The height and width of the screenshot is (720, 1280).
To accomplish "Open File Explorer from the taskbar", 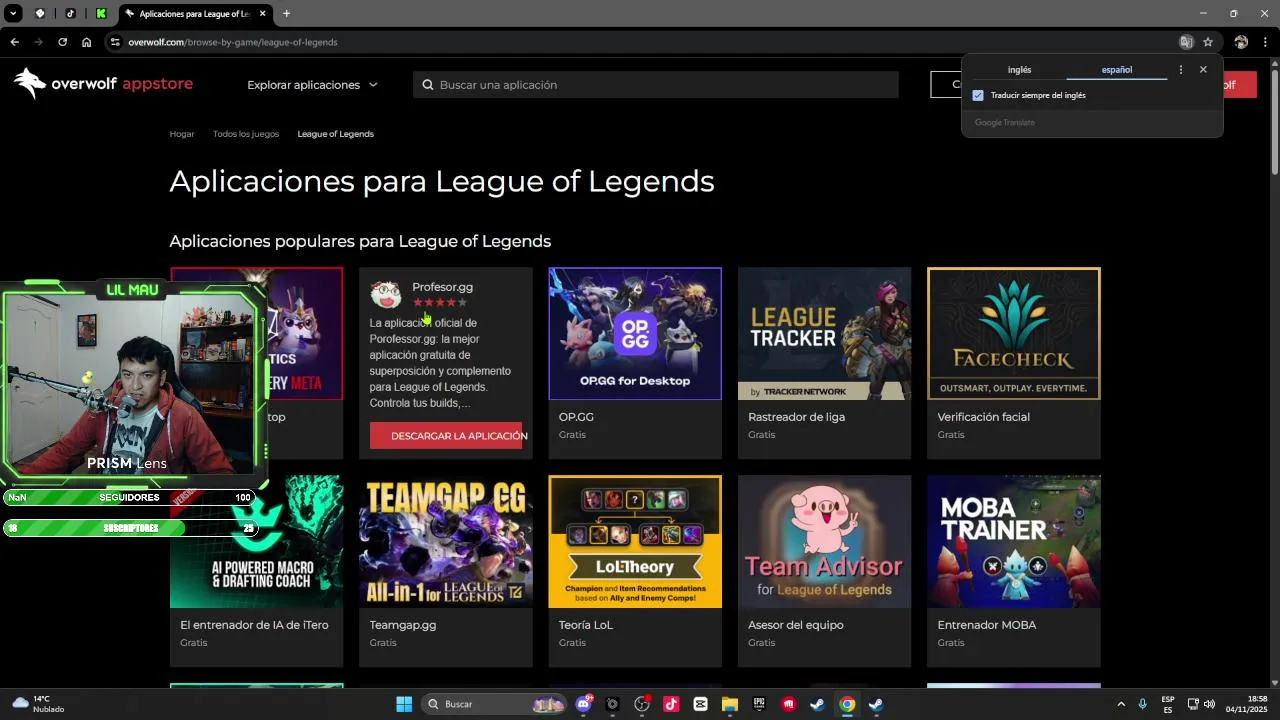I will tap(729, 704).
